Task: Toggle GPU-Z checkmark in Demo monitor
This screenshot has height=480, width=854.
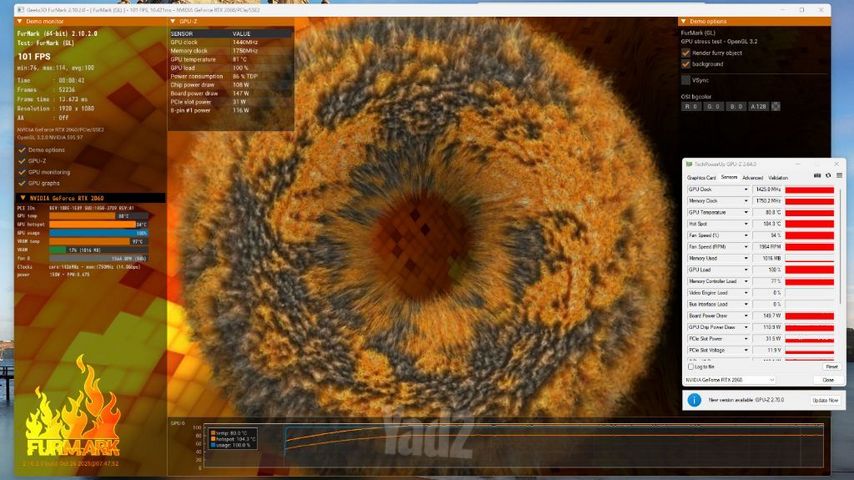Action: 22,161
